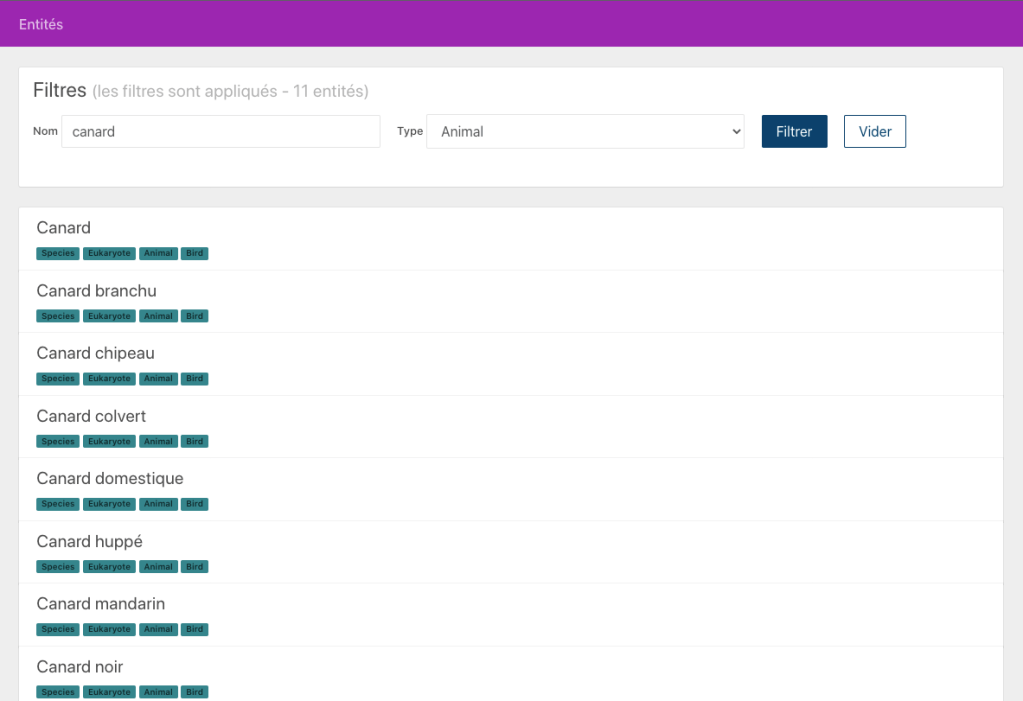This screenshot has width=1023, height=701.
Task: Click the Entités header link
Action: pyautogui.click(x=41, y=24)
